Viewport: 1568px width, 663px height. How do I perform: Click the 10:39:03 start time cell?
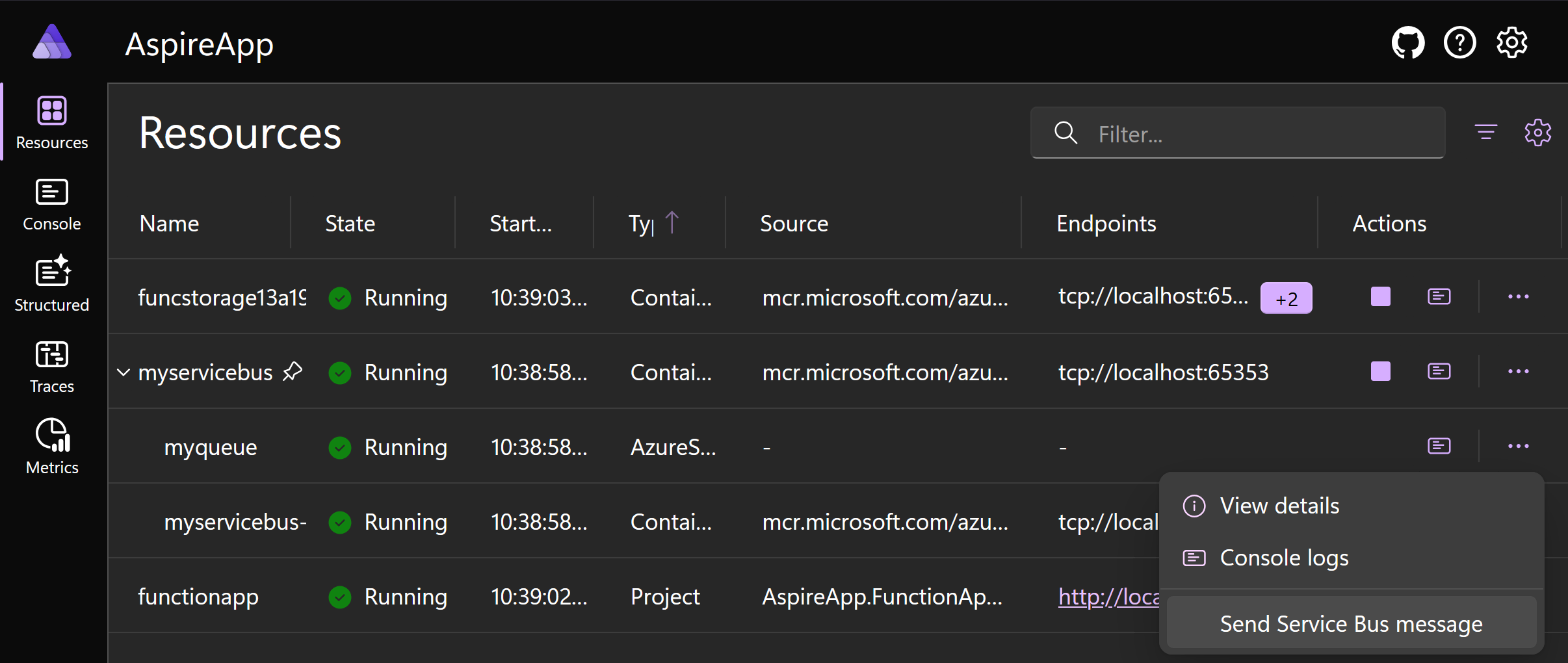click(x=539, y=298)
